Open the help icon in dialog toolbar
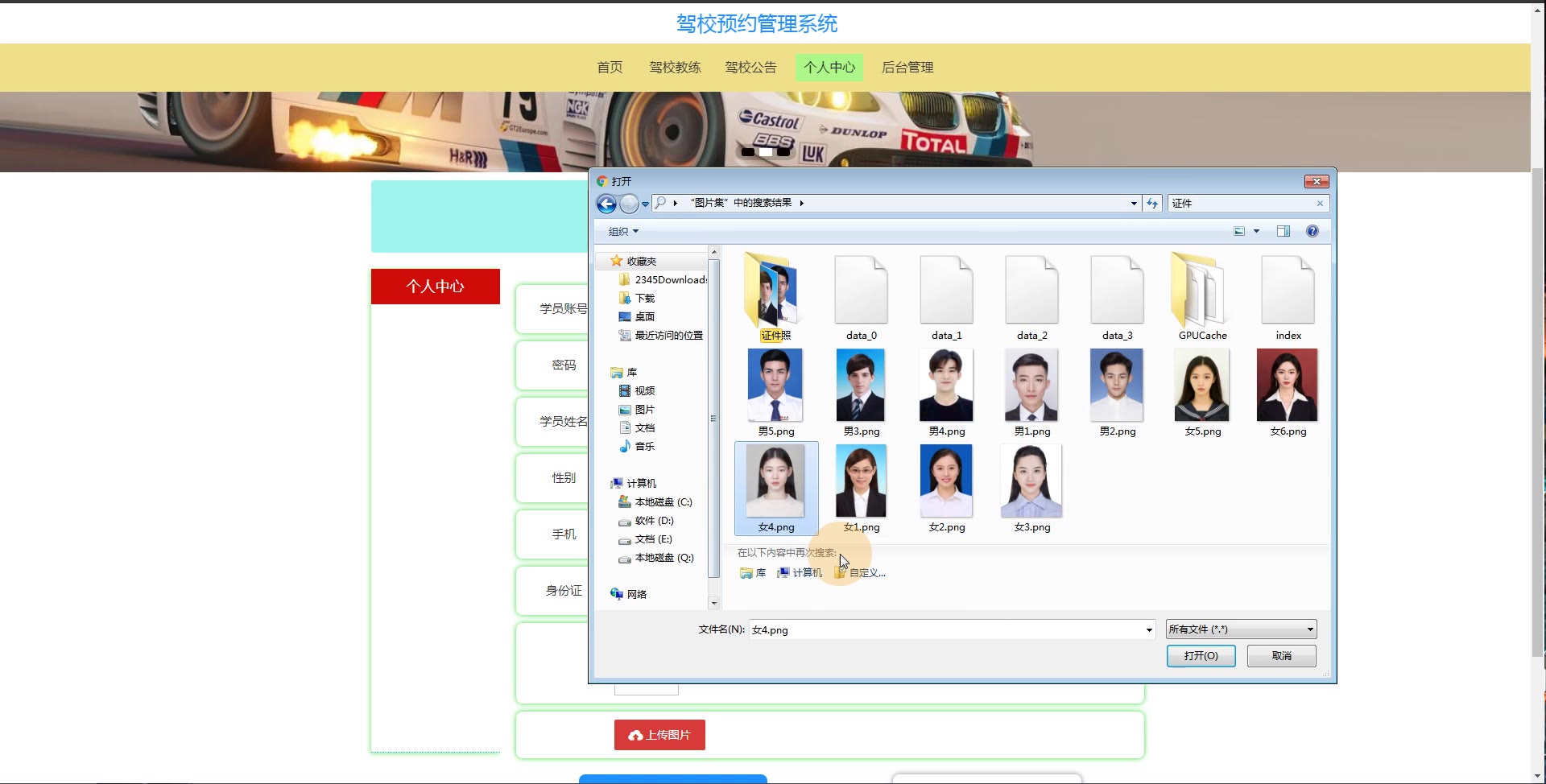 click(x=1312, y=232)
